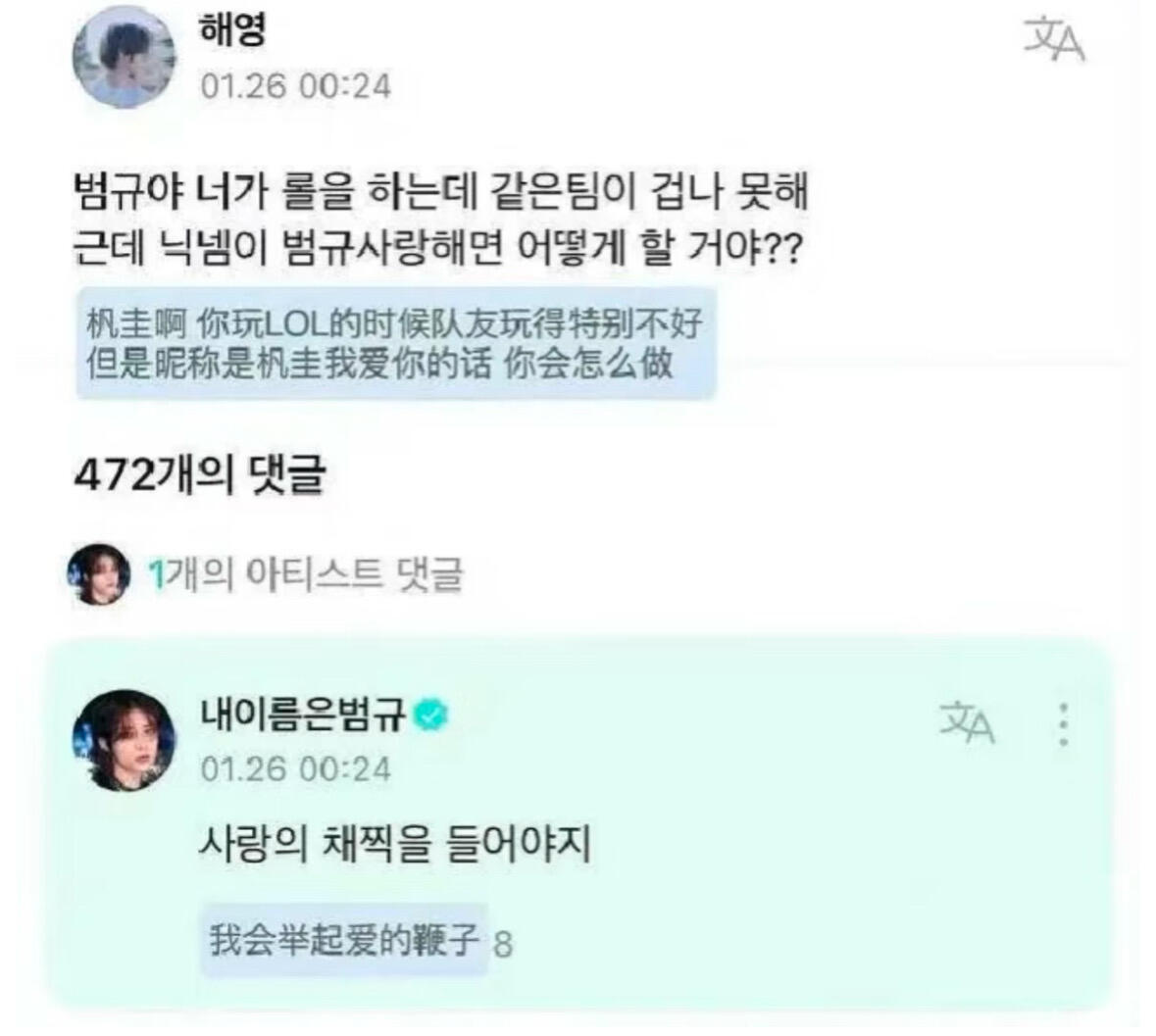This screenshot has width=1156, height=1036.
Task: Select the username 내이름은범규
Action: coord(303,714)
